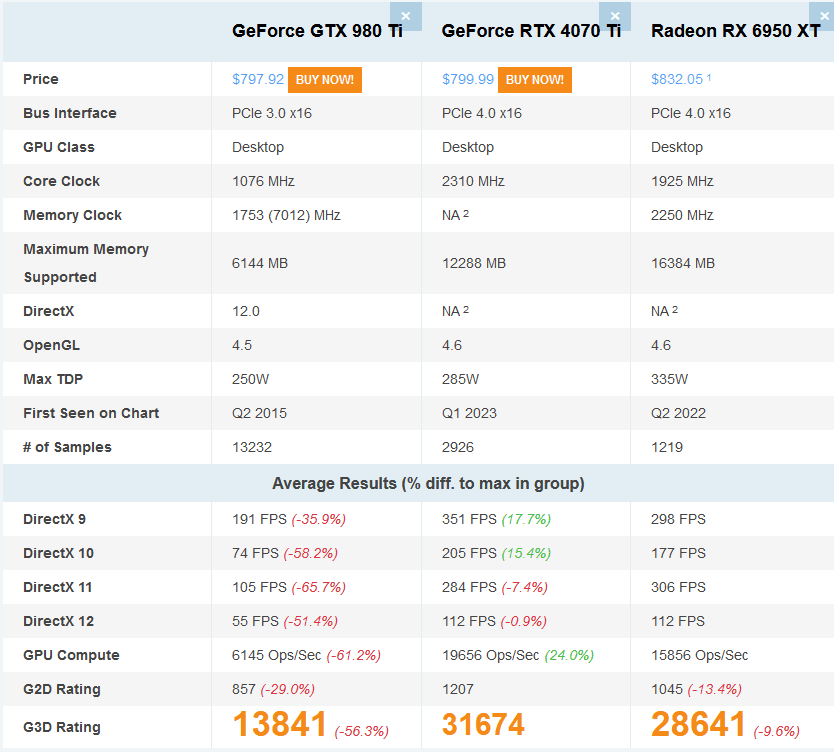This screenshot has height=752, width=834.
Task: Click the GeForce GTX 980 Ti heading
Action: coord(318,31)
